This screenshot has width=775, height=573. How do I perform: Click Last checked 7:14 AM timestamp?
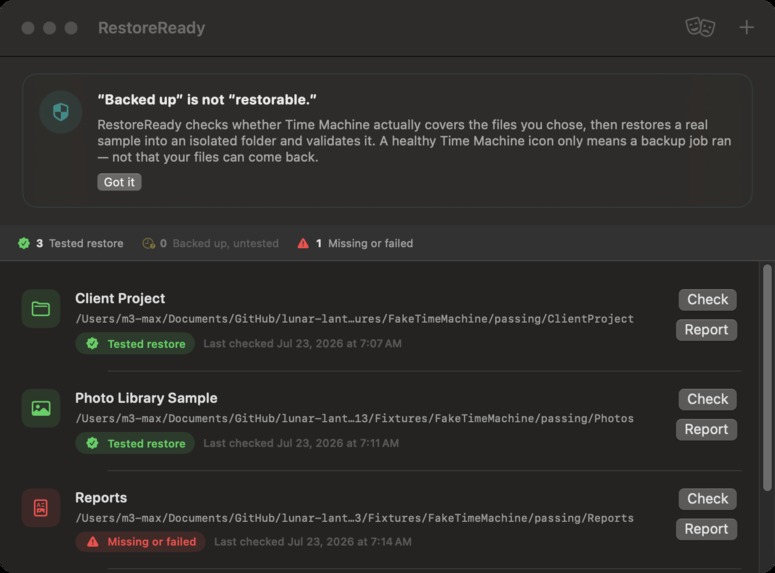point(313,542)
